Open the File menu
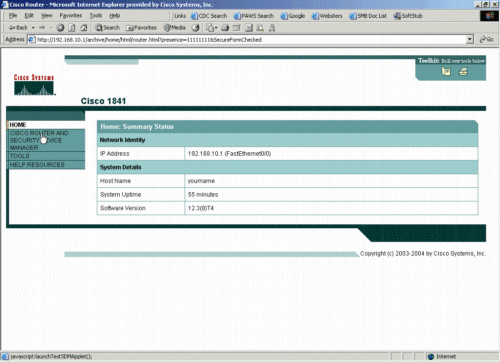500x363 pixels. [13, 15]
